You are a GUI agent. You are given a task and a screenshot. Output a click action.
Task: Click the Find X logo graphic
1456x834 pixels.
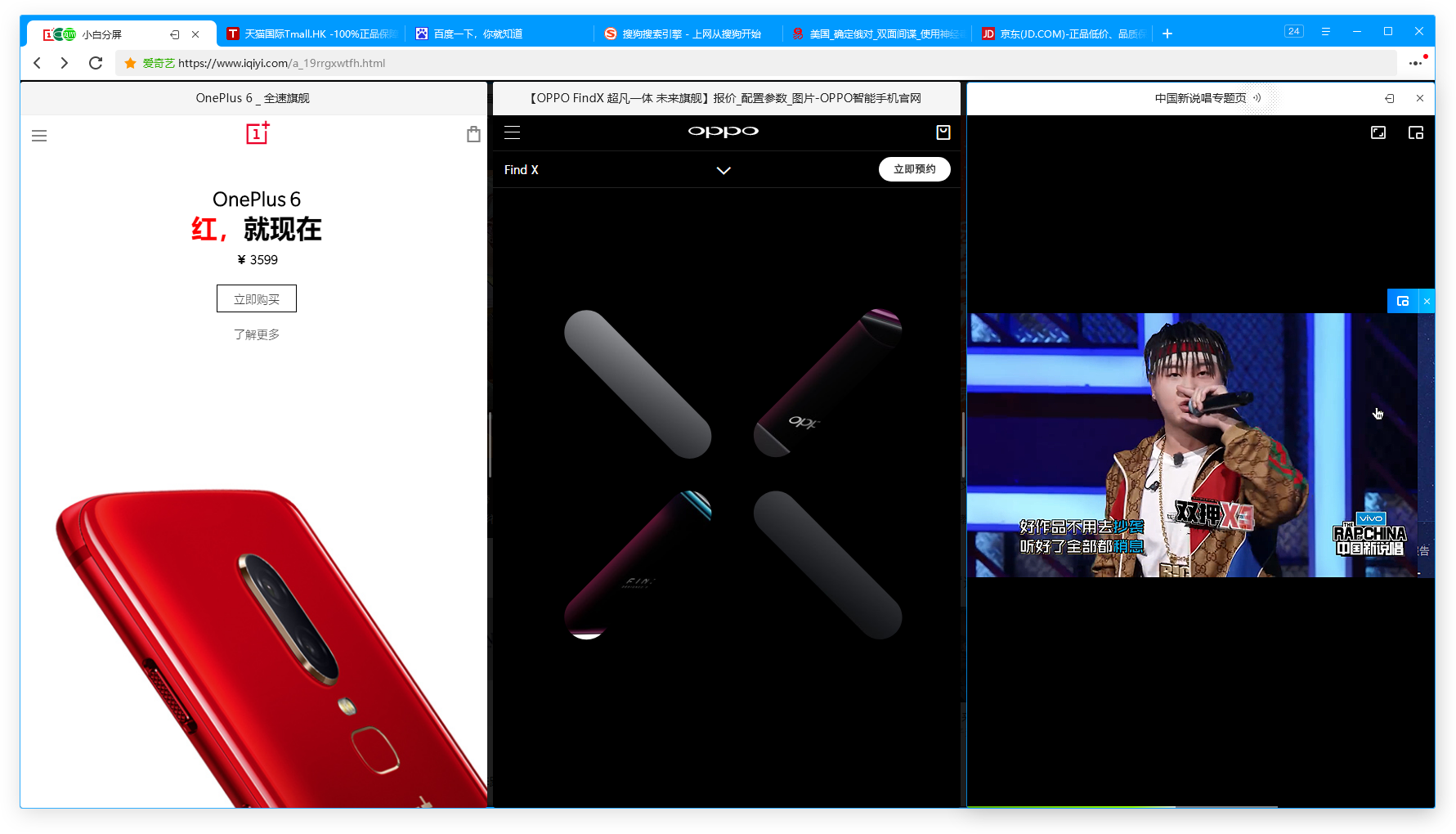[x=732, y=474]
